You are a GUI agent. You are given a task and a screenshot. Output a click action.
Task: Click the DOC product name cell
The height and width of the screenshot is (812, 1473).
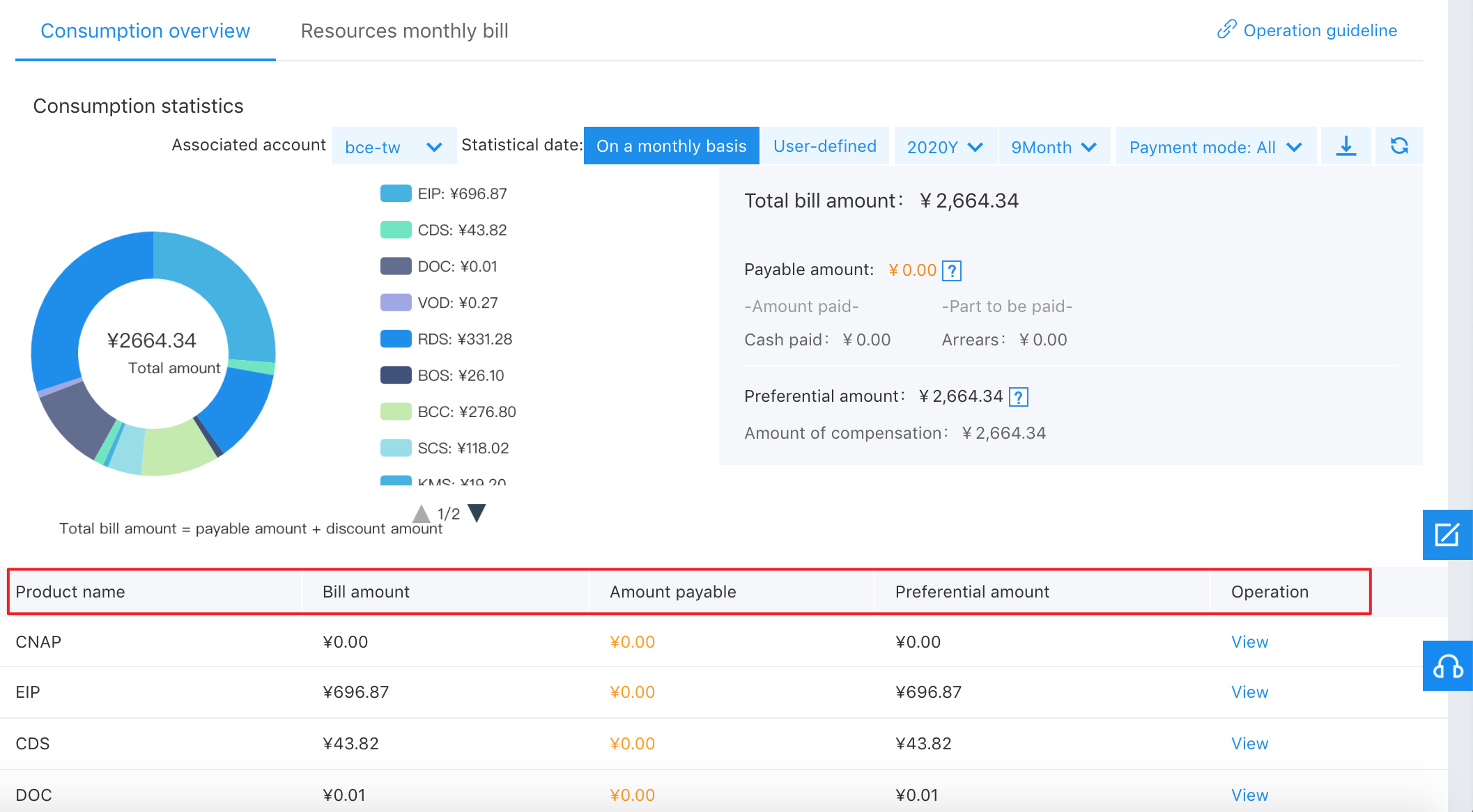33,795
